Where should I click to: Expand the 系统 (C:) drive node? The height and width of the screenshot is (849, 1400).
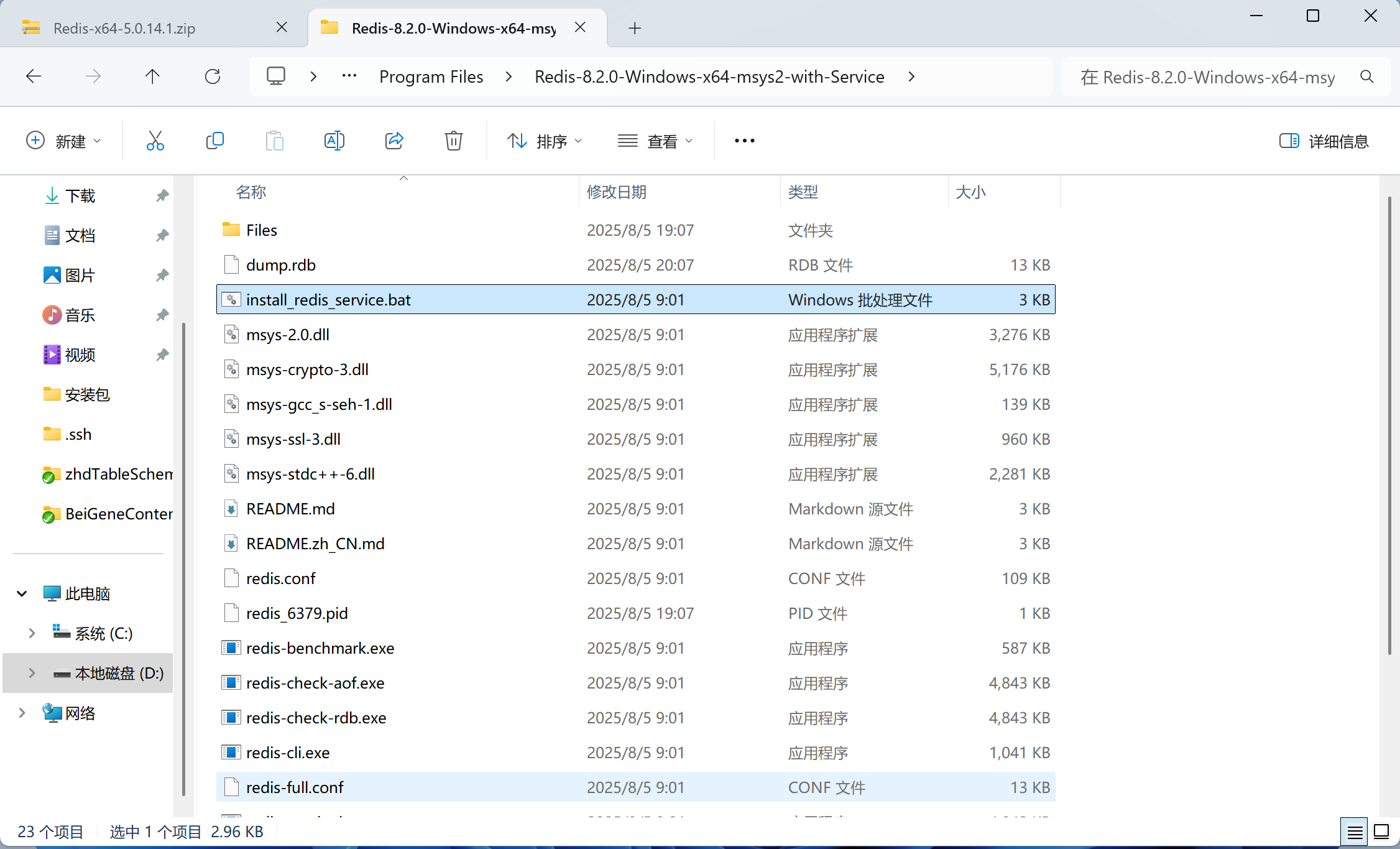(32, 633)
